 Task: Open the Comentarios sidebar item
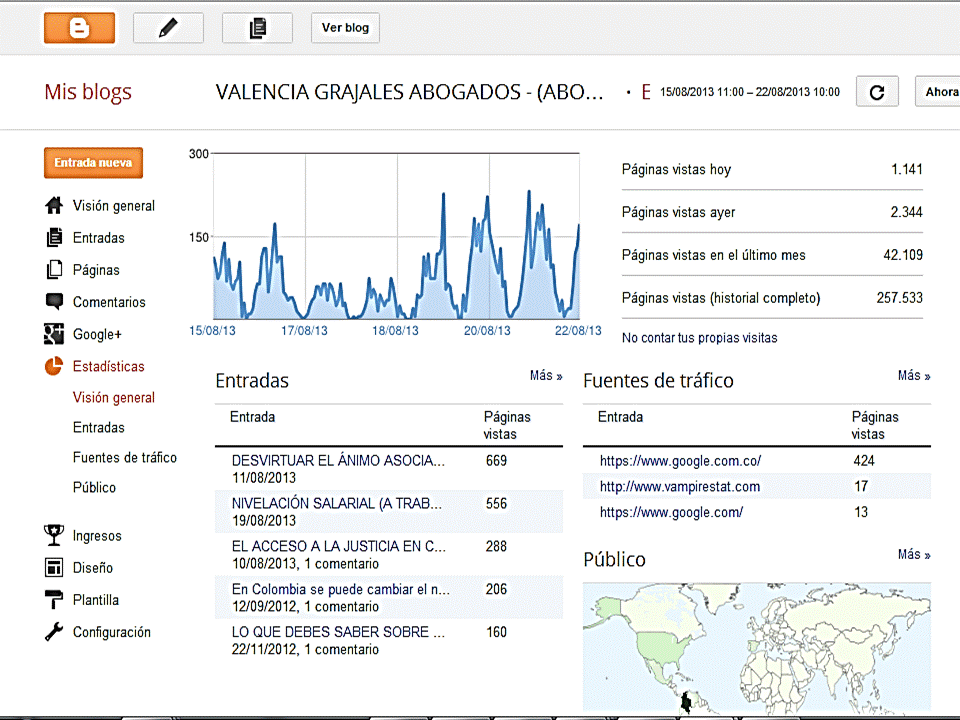pyautogui.click(x=109, y=302)
